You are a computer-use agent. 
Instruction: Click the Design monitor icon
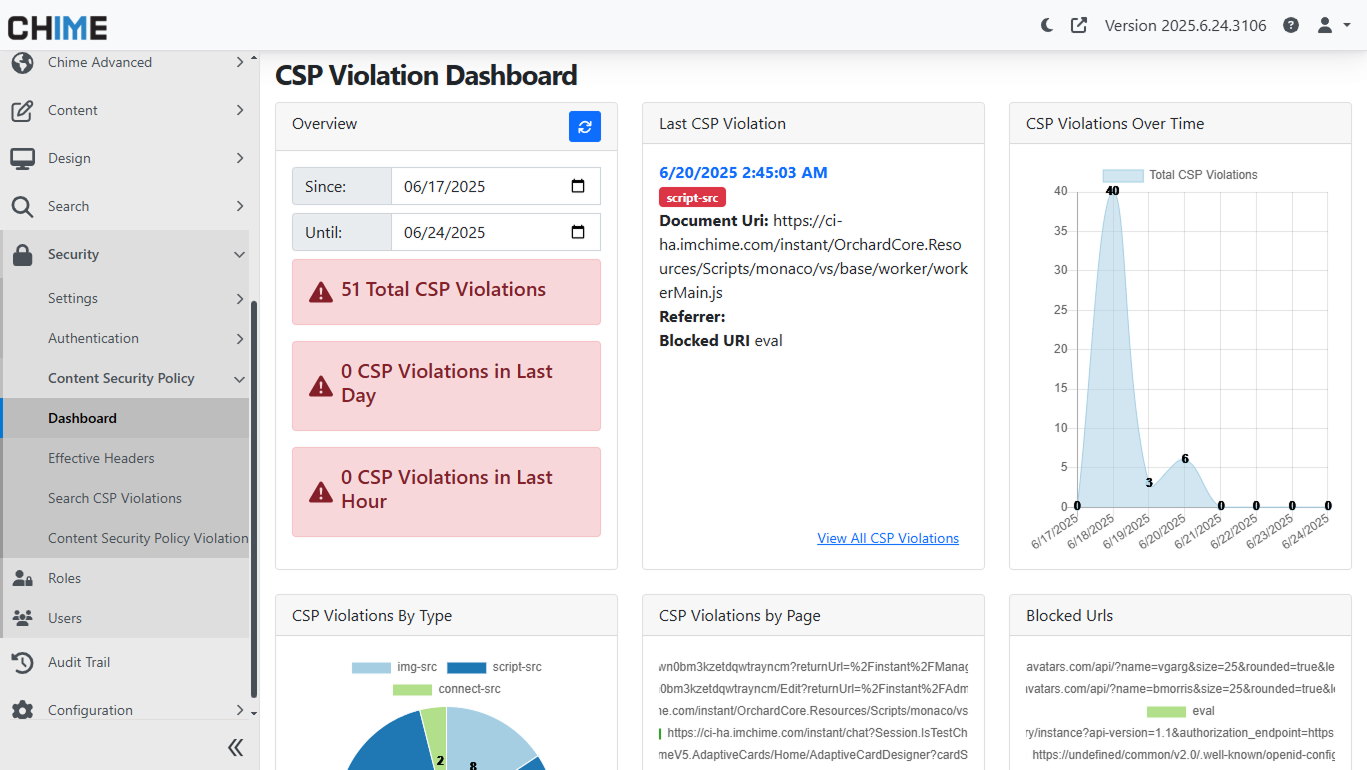tap(22, 158)
